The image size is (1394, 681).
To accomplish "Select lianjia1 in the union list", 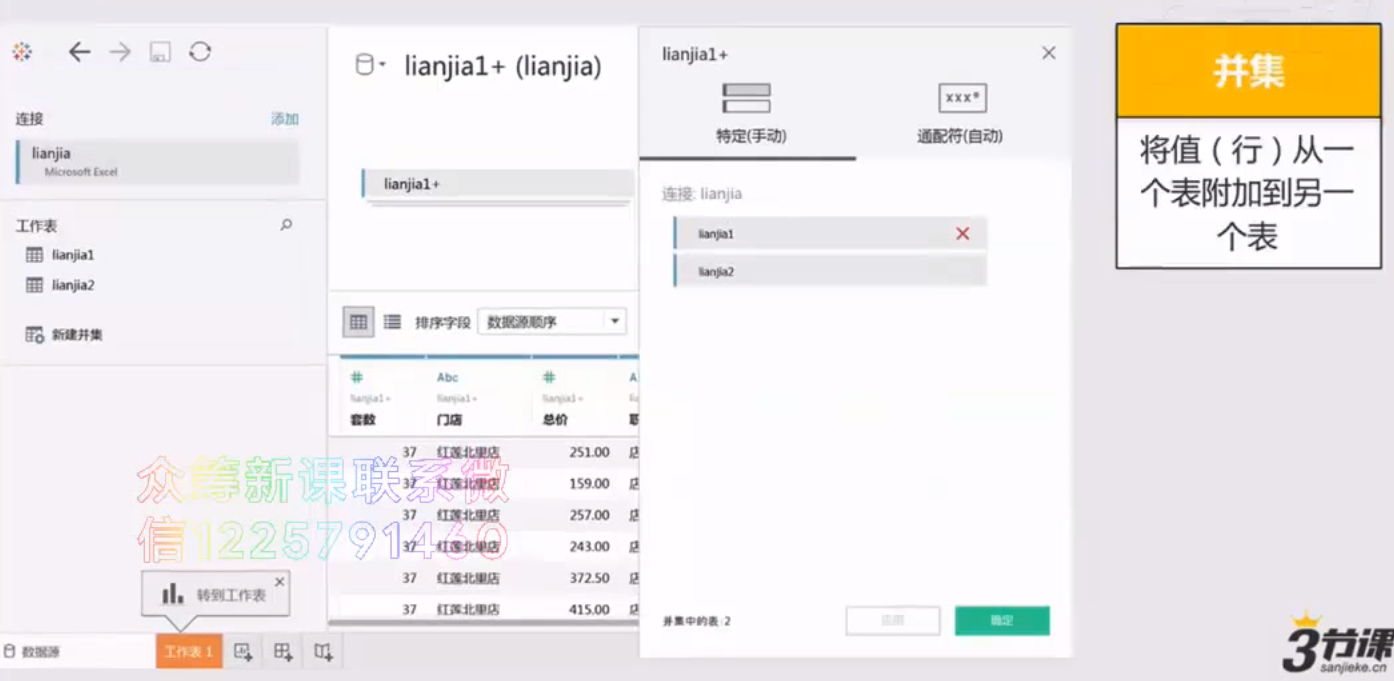I will coord(830,233).
